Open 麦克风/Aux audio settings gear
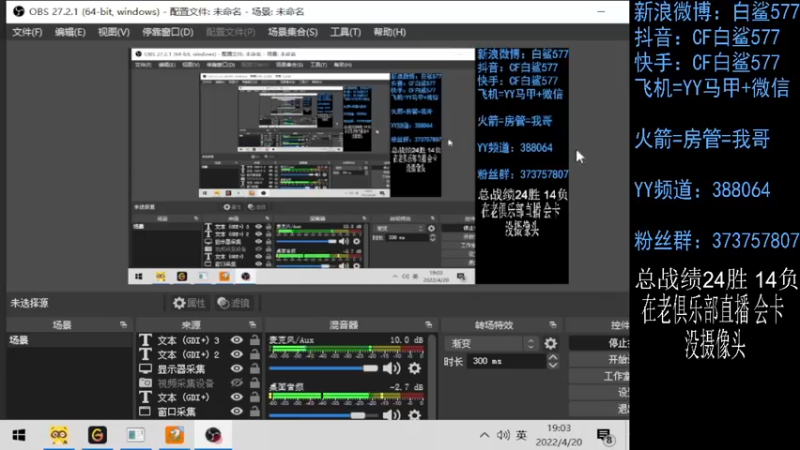Screen dimensions: 800x450 [x=414, y=368]
